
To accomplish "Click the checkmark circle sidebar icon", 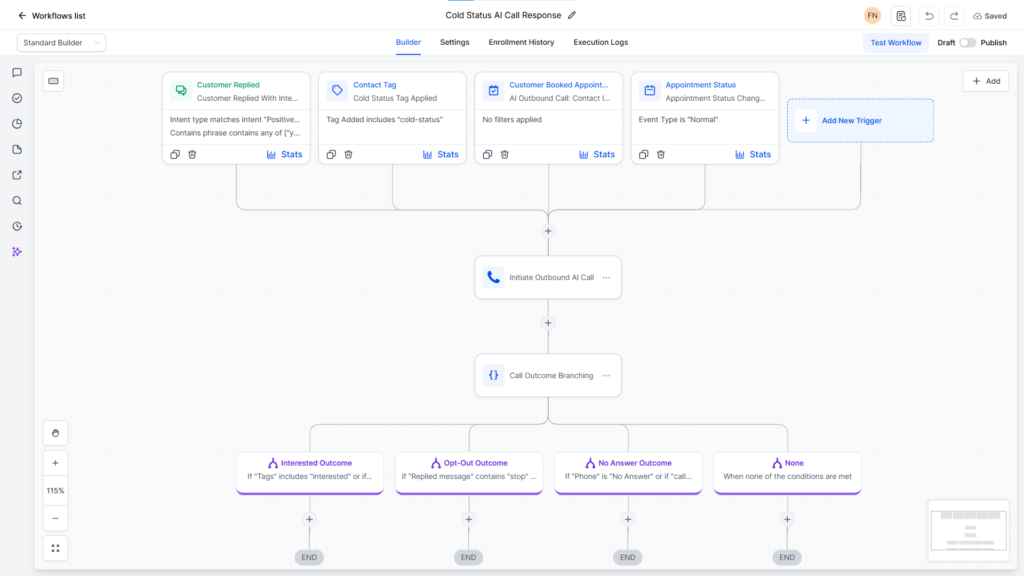I will click(17, 98).
